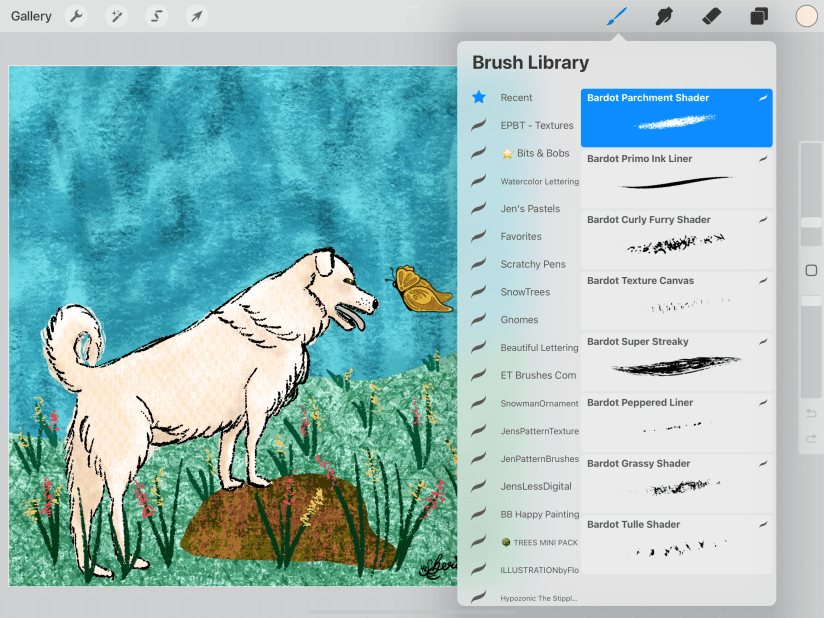The image size is (824, 618).
Task: Open the Favorites brush set
Action: 521,237
